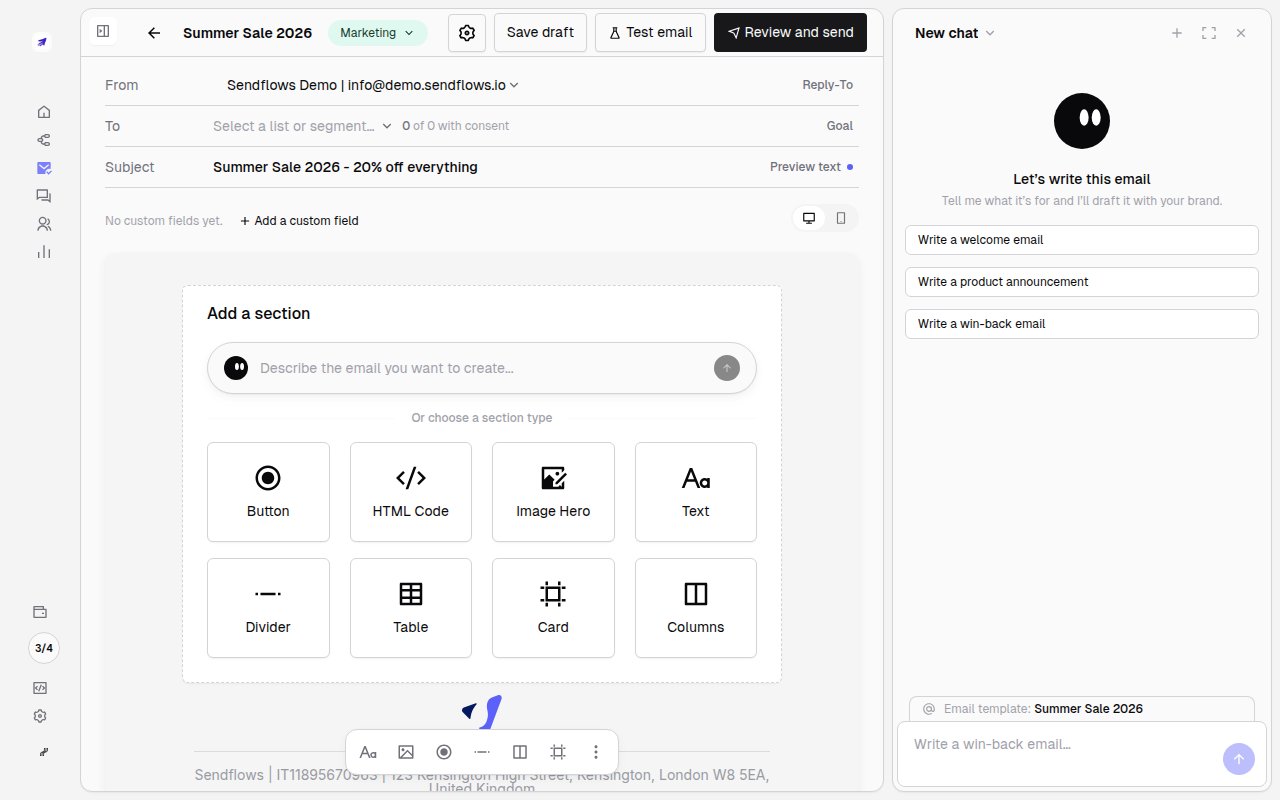Insert columns from floating toolbar
1280x800 pixels.
point(520,752)
